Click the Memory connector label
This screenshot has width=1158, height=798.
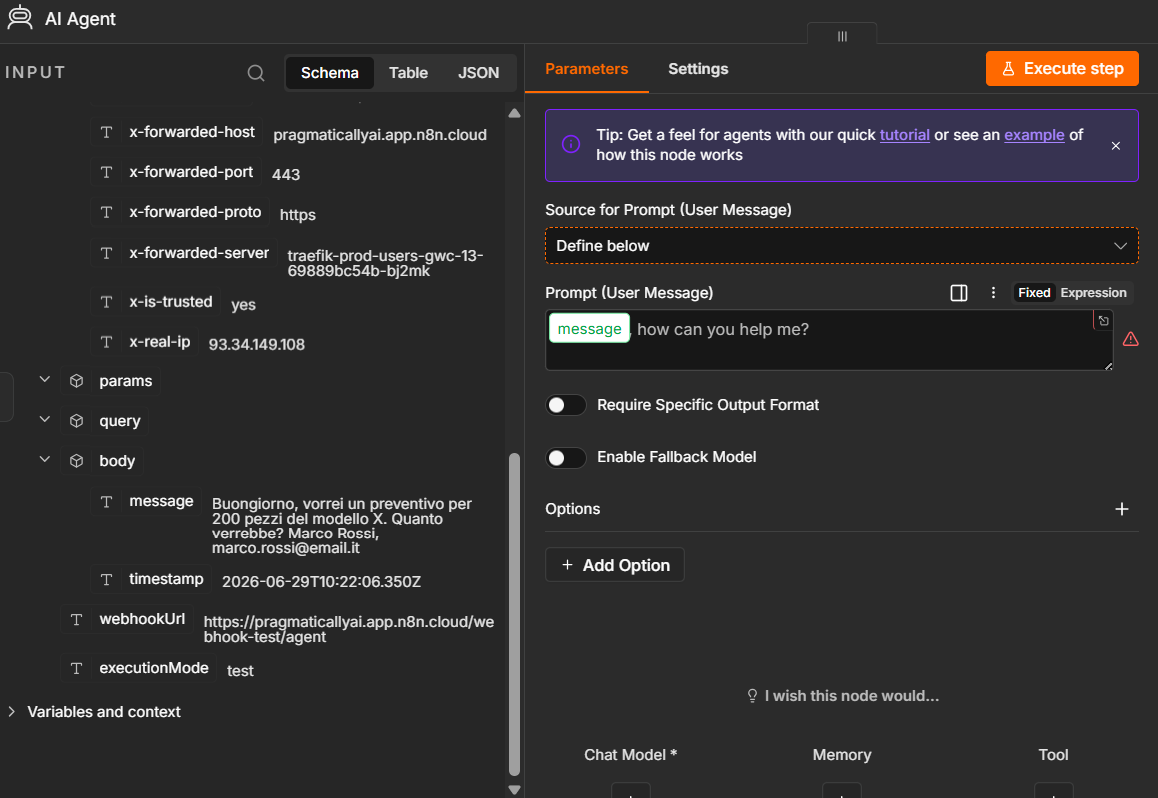click(842, 754)
